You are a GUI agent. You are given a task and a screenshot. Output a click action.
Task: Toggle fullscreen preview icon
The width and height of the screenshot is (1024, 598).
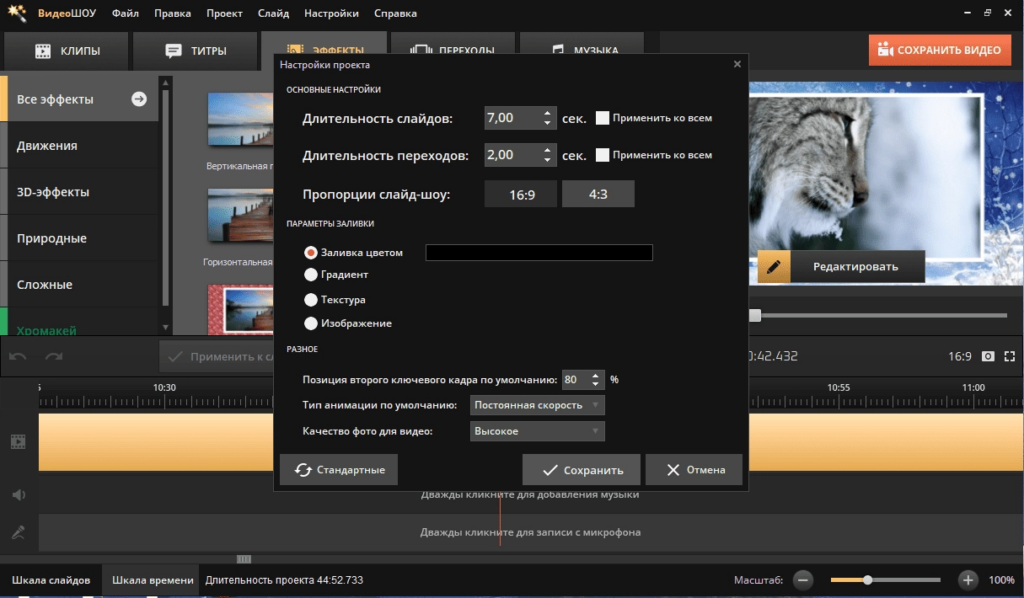[x=1010, y=356]
